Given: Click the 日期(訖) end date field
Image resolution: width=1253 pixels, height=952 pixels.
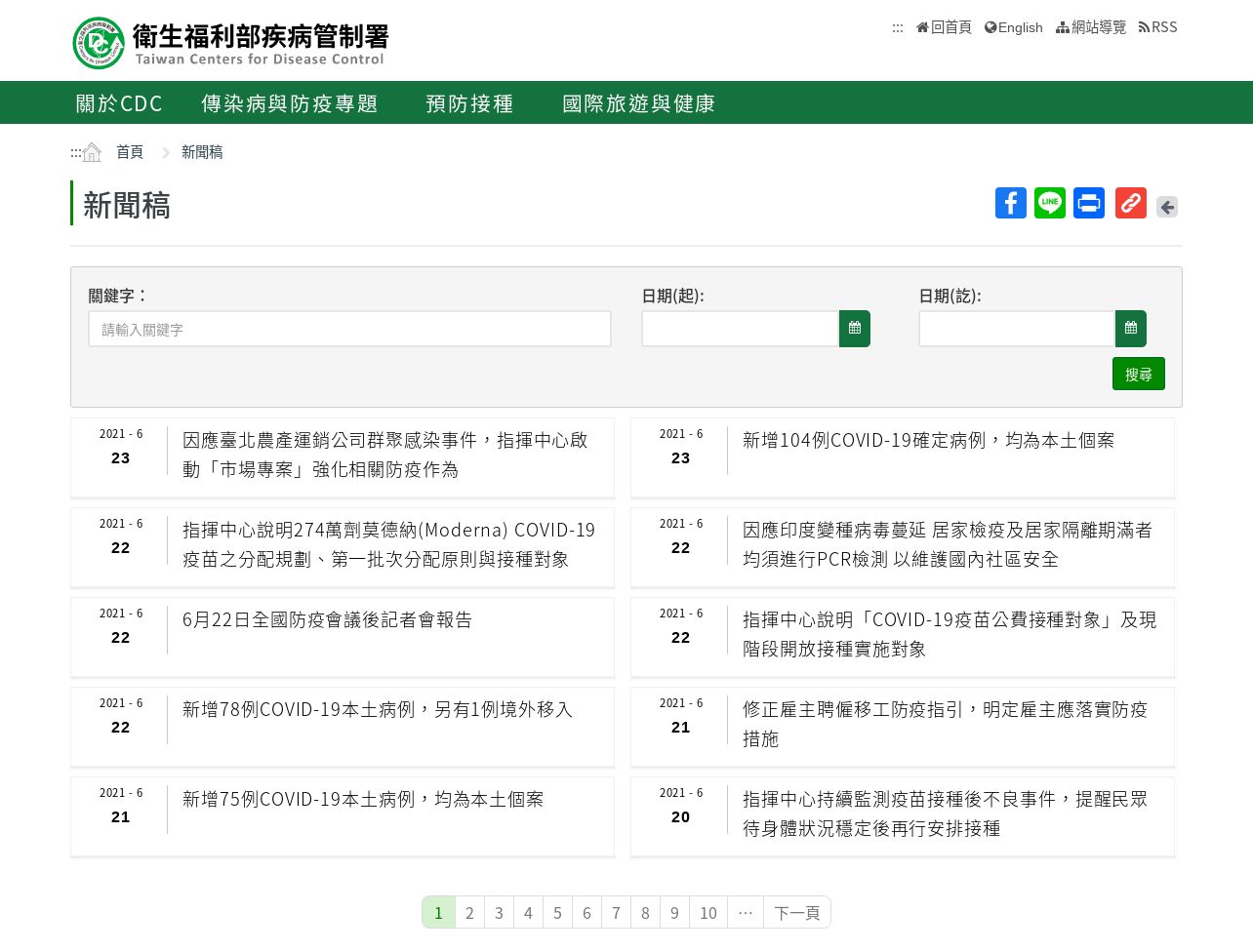Looking at the screenshot, I should [x=1017, y=329].
